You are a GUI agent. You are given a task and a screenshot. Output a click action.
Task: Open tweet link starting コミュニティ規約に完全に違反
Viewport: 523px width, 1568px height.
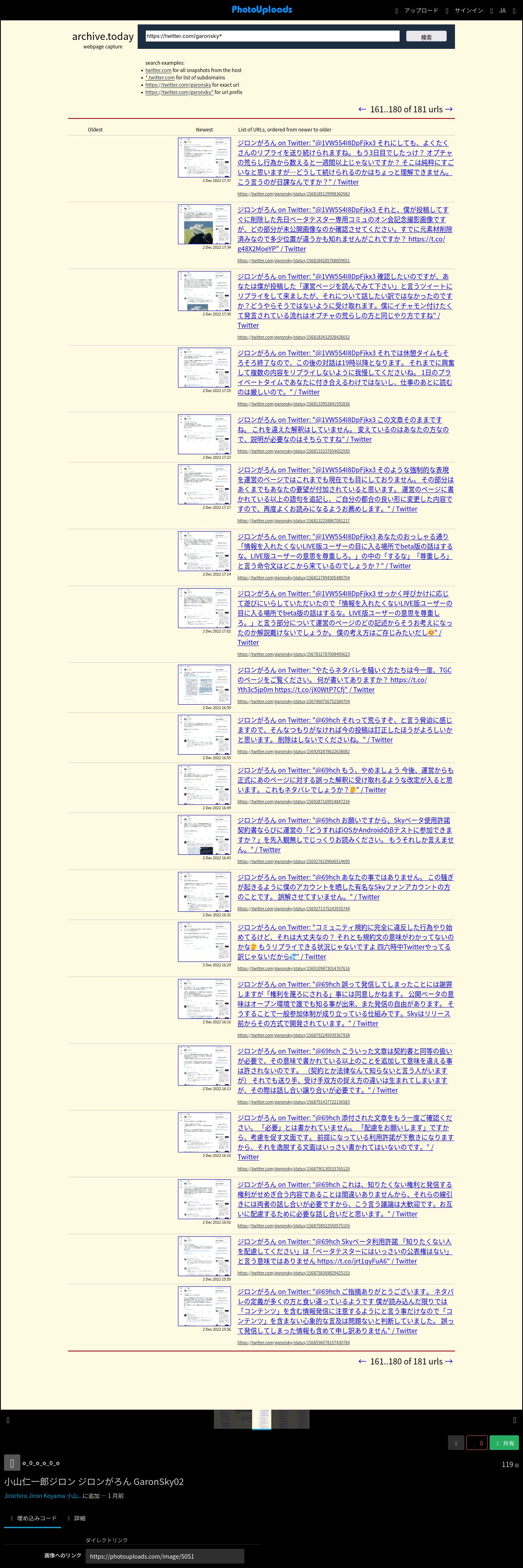coord(345,942)
